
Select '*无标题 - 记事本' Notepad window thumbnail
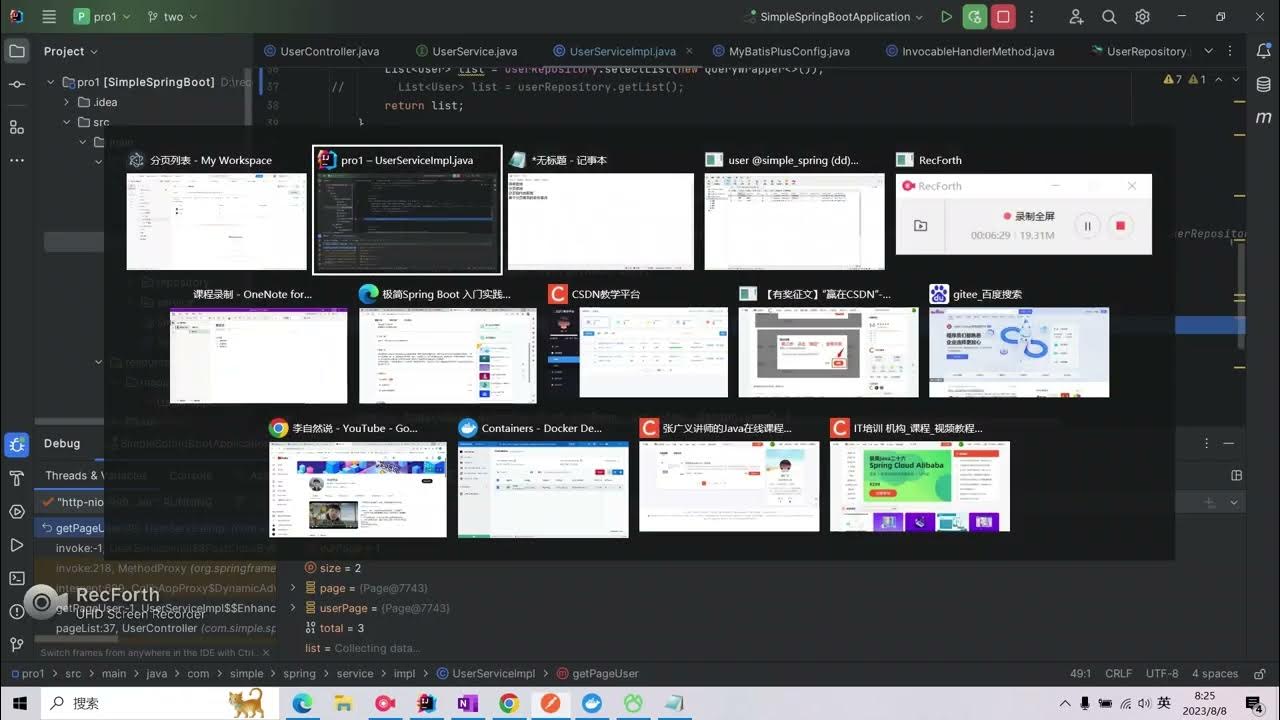600,211
